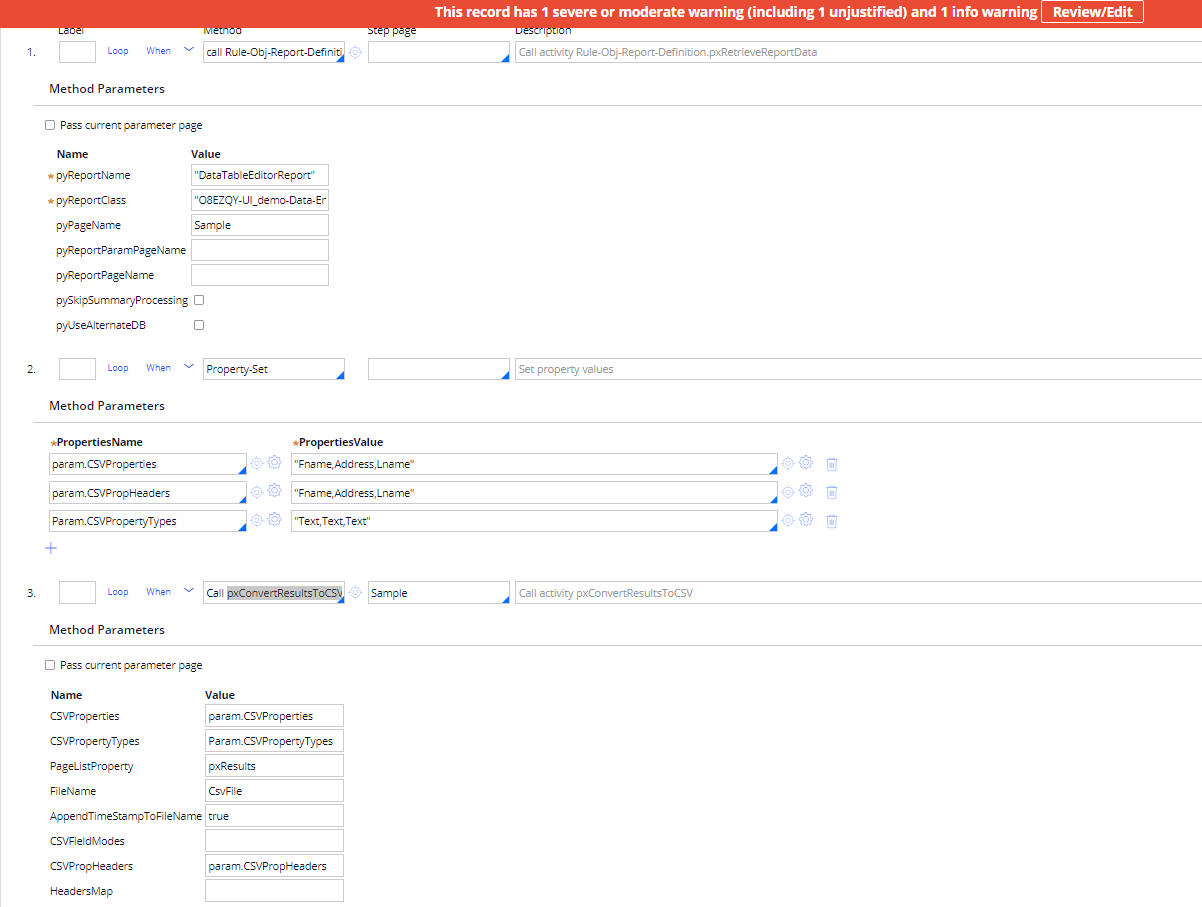Delete the Param.CSVPropertyTypes row using trash icon

831,521
